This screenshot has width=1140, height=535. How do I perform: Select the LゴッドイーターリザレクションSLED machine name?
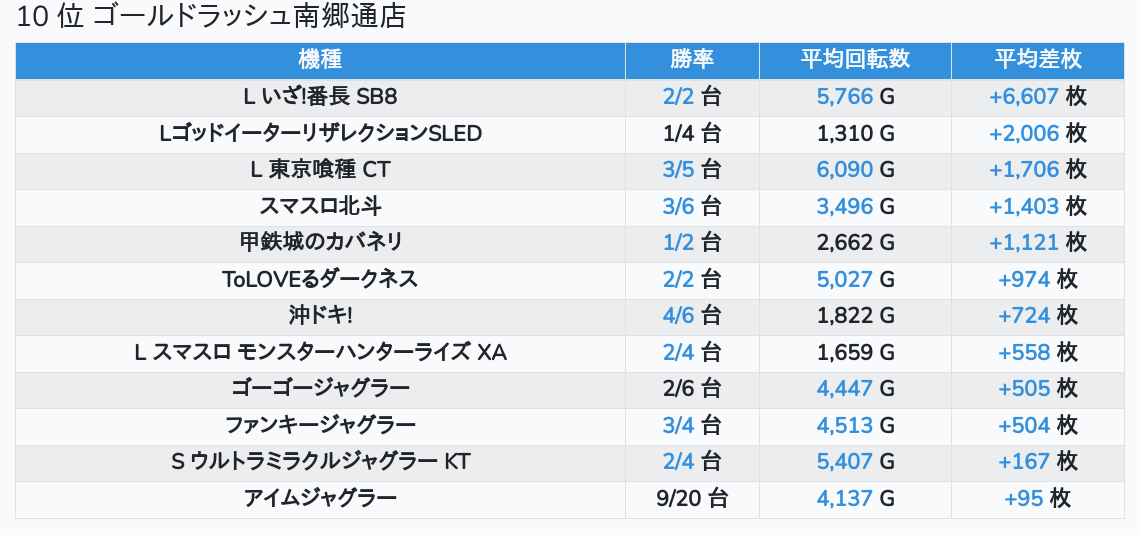pyautogui.click(x=320, y=134)
